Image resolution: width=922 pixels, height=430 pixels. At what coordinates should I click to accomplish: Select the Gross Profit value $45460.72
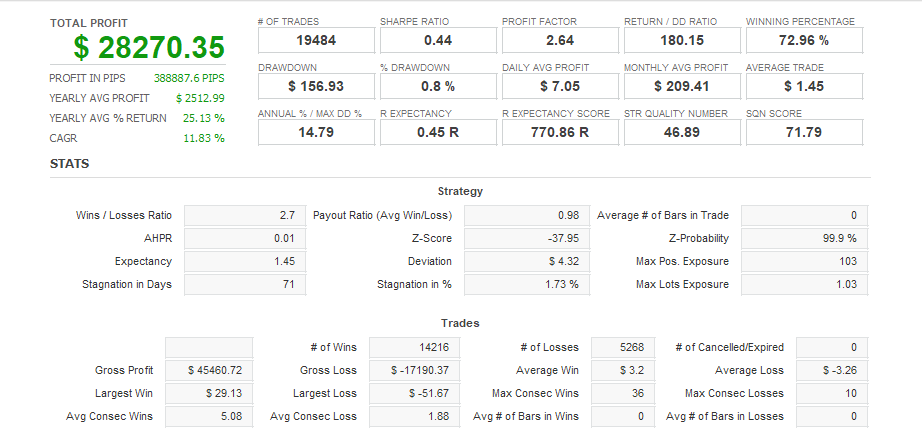pos(209,371)
